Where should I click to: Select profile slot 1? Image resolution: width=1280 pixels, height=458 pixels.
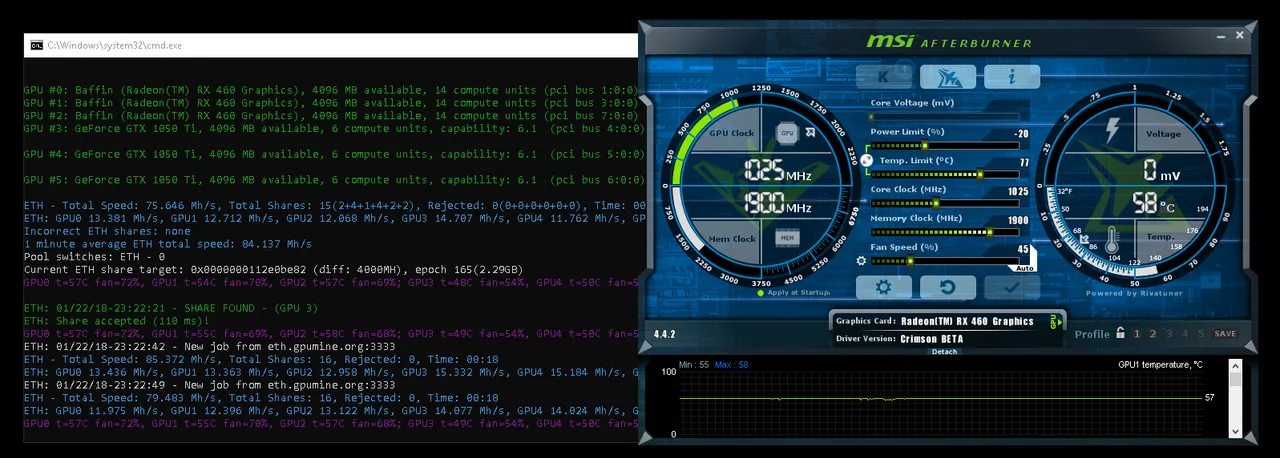pyautogui.click(x=1137, y=334)
